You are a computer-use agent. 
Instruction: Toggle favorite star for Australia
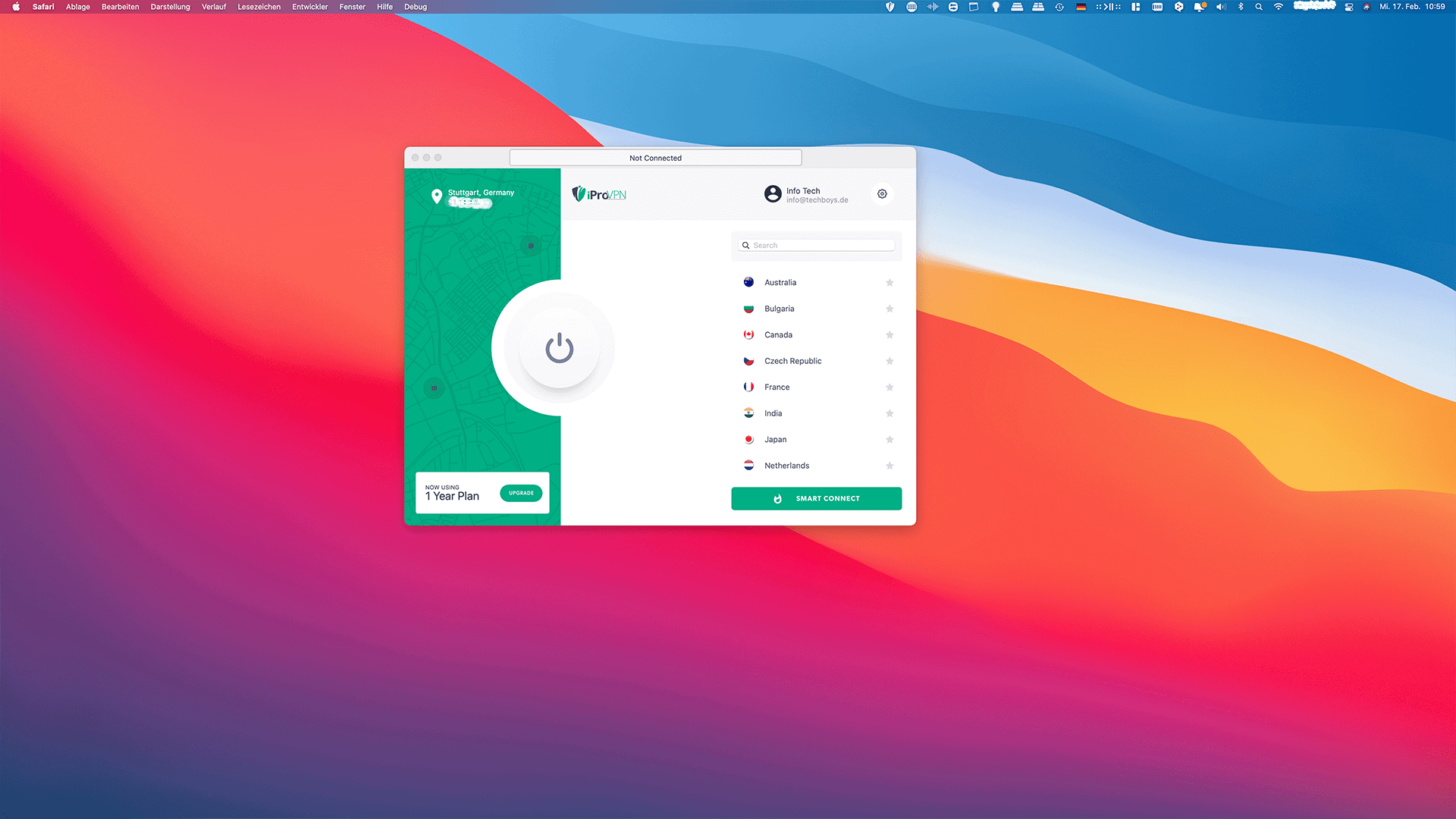[889, 282]
